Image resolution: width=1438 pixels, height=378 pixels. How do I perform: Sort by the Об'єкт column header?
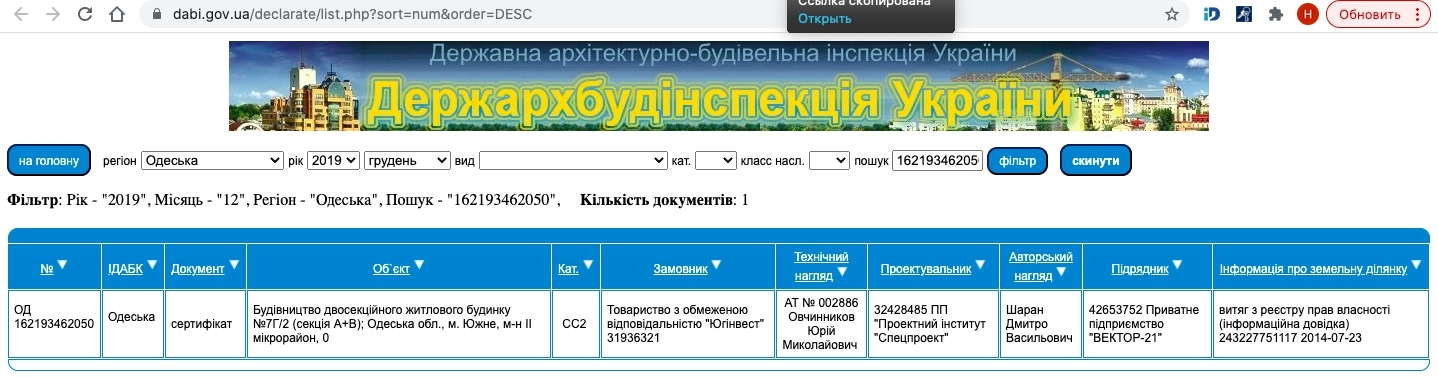[391, 269]
